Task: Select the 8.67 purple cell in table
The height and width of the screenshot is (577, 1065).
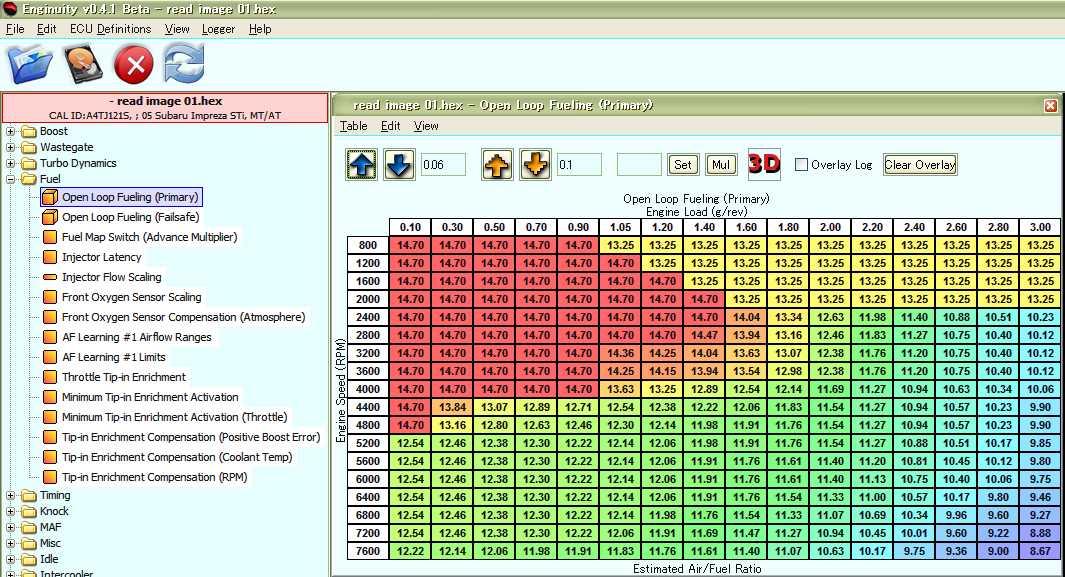Action: click(1039, 551)
